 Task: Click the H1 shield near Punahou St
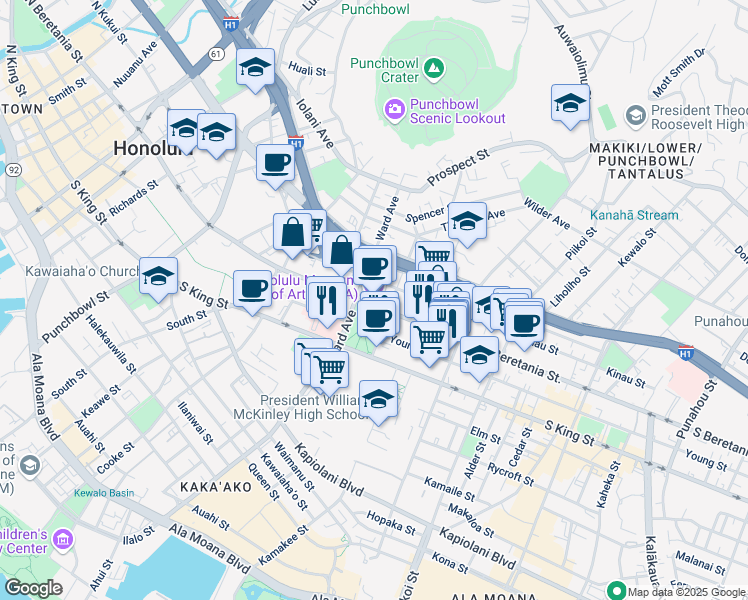point(686,353)
